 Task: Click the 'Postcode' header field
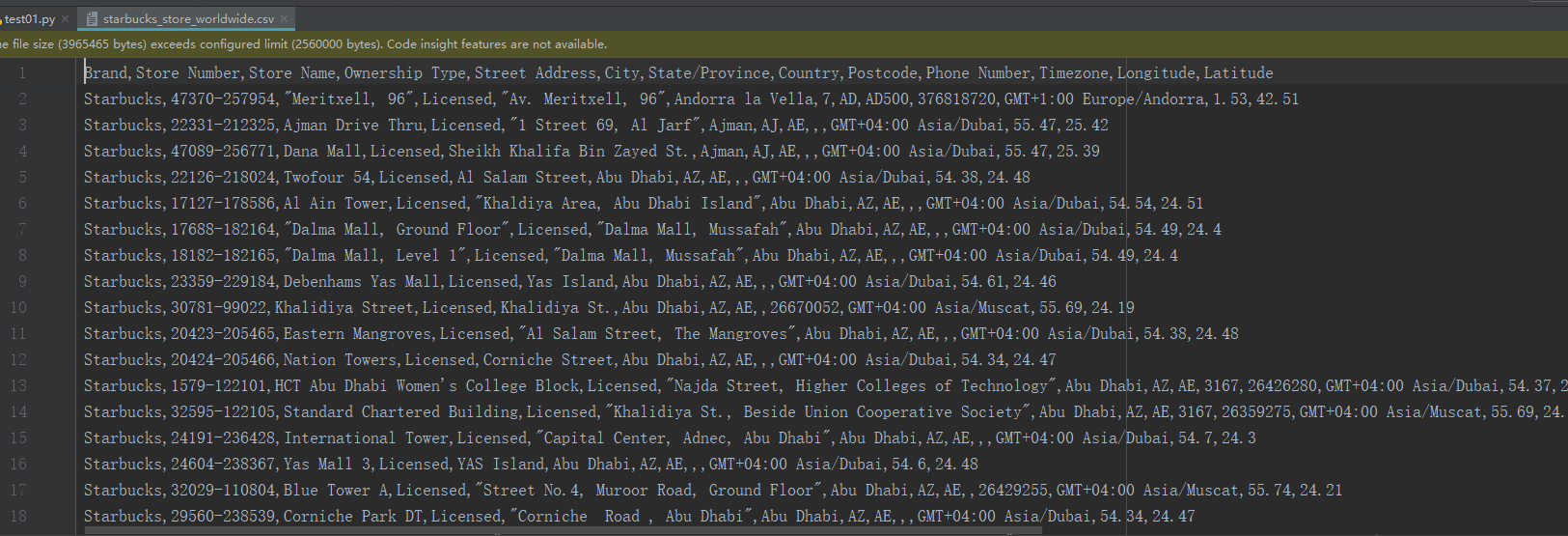pyautogui.click(x=883, y=73)
